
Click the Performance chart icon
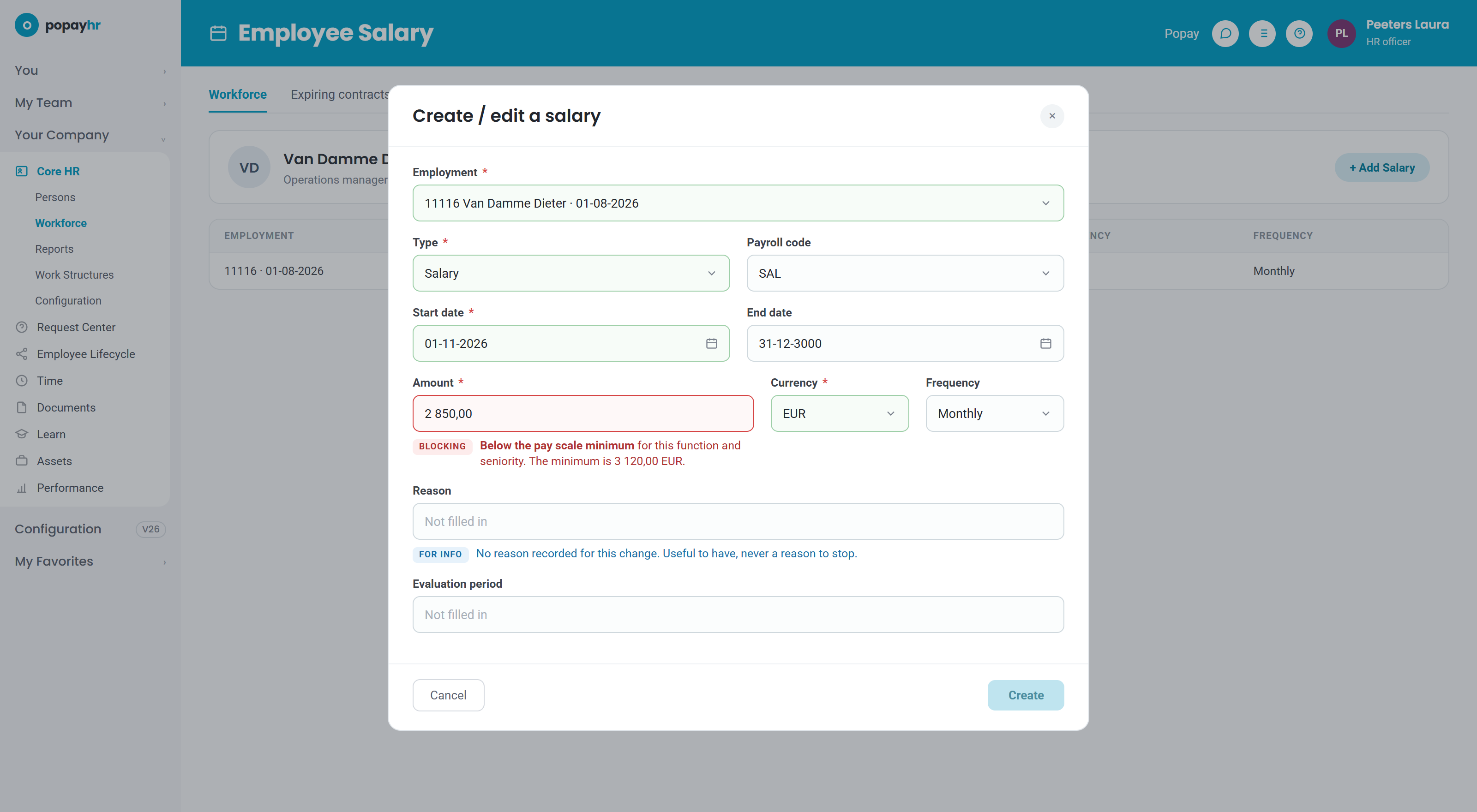click(22, 488)
